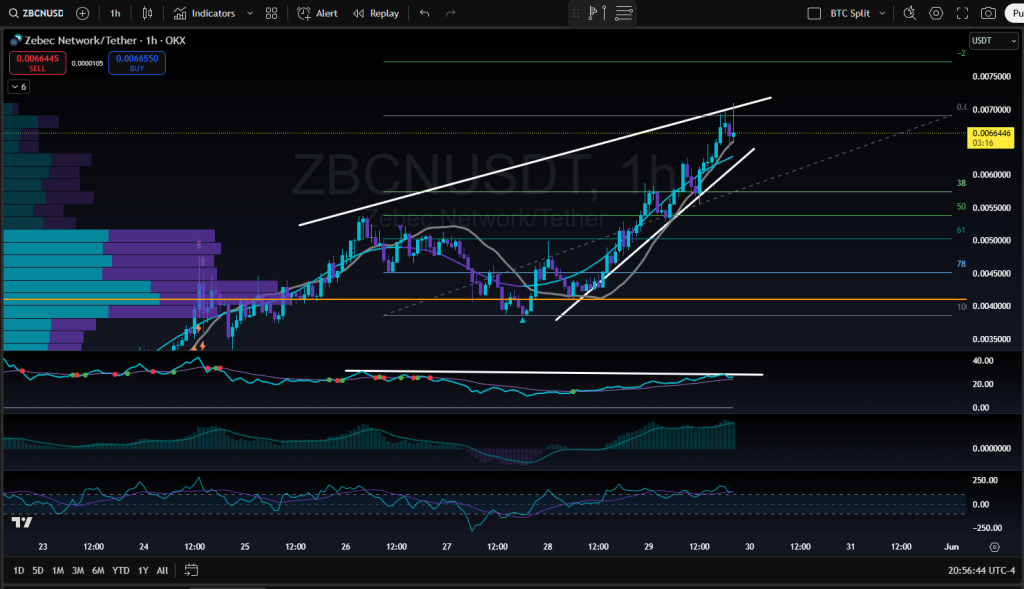1024x589 pixels.
Task: Open the Indicators dialog
Action: point(204,13)
